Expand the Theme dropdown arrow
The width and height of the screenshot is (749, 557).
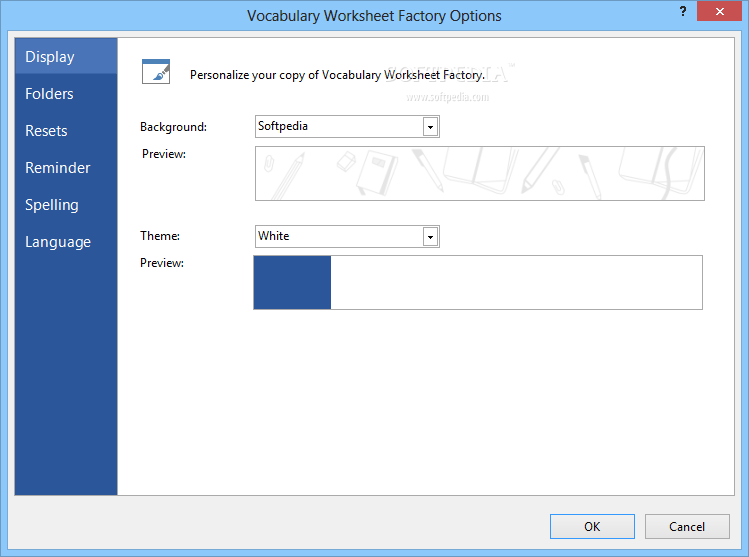(430, 237)
